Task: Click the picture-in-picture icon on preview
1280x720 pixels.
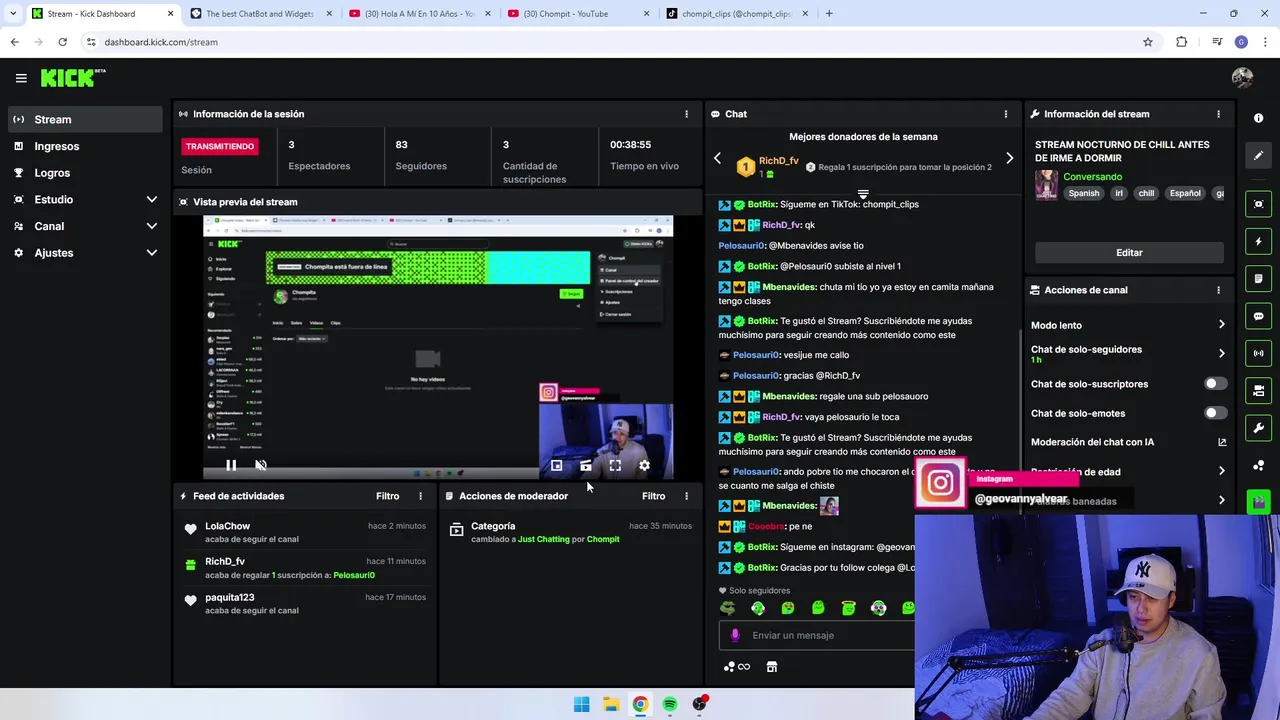Action: coord(556,465)
